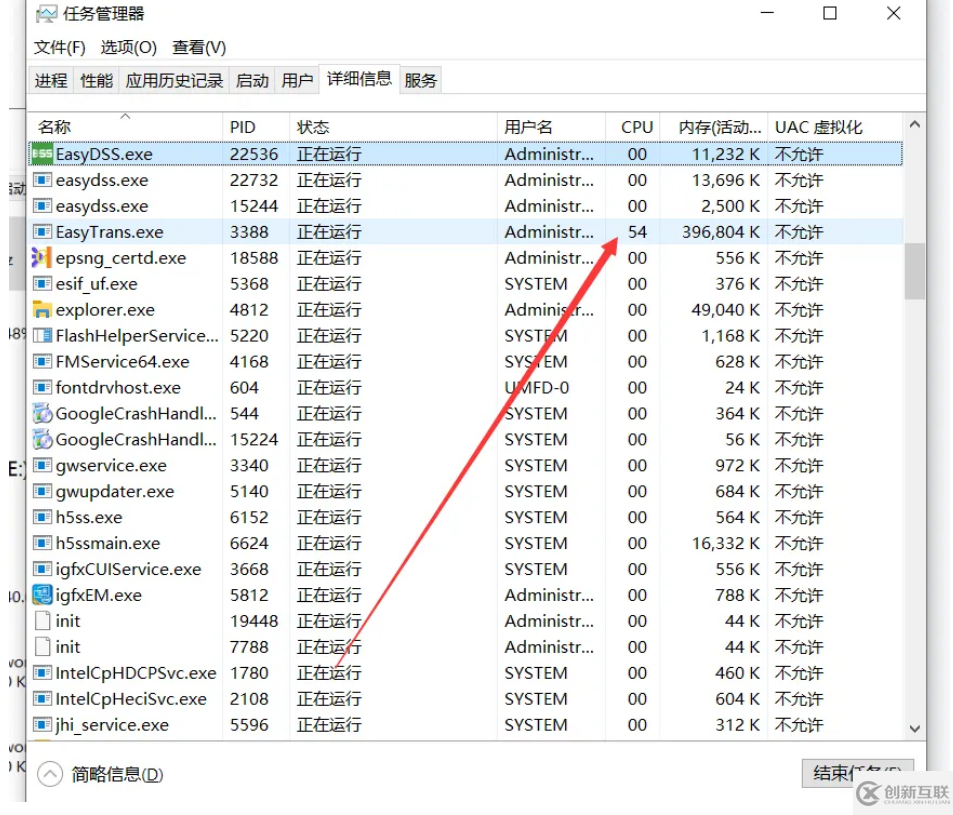Select the EasyTrans.exe process name

109,232
